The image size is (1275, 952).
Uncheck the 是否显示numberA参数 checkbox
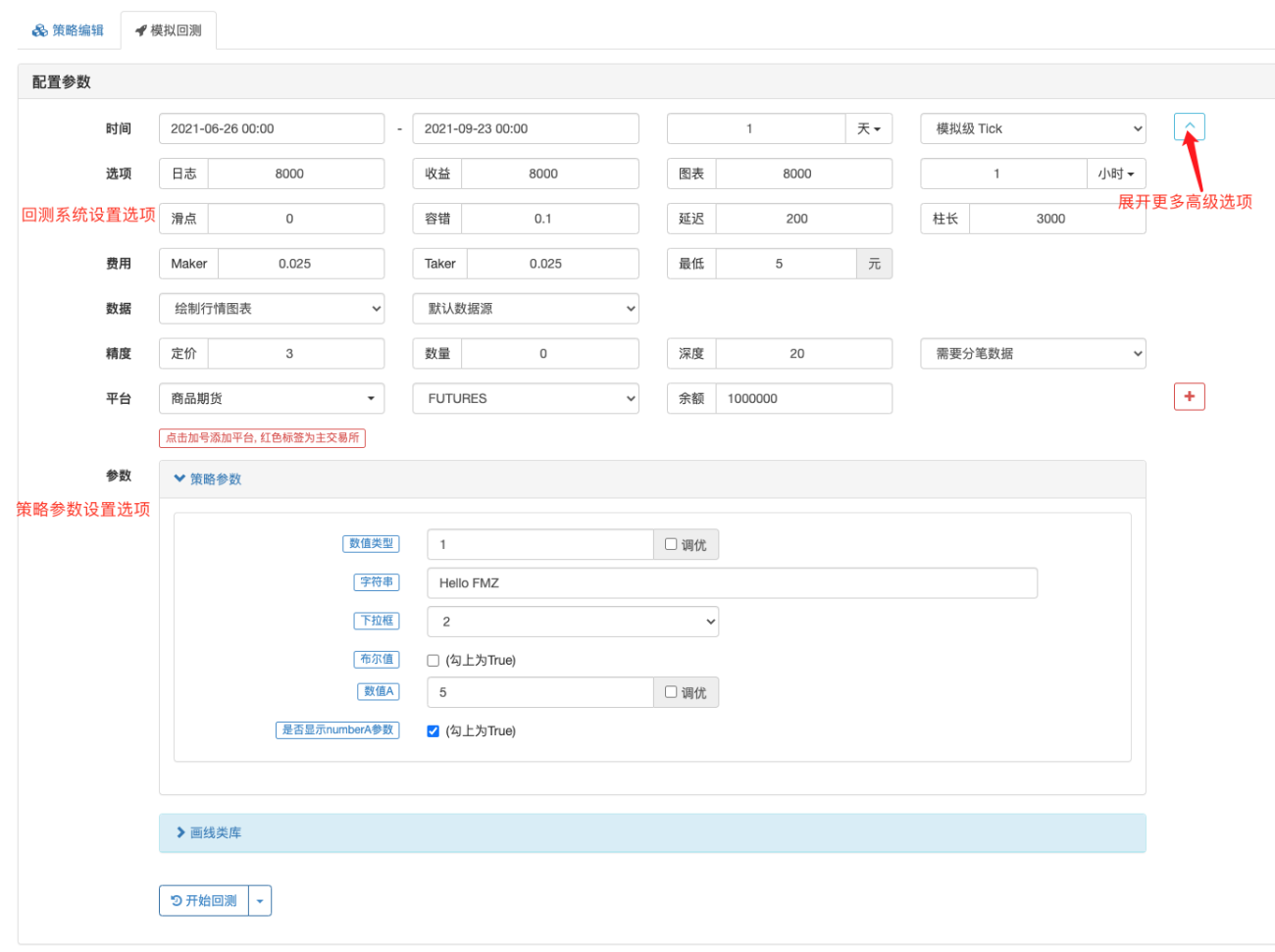pos(433,731)
